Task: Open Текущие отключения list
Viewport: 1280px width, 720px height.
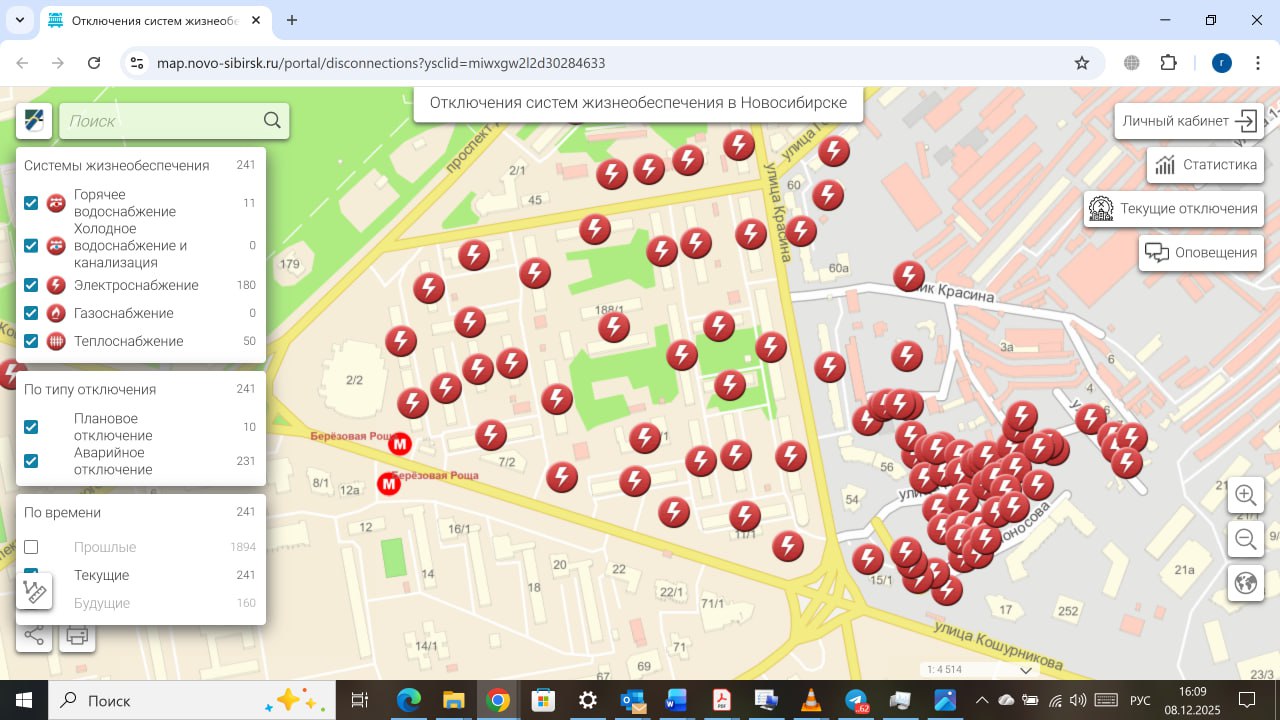Action: [1174, 209]
